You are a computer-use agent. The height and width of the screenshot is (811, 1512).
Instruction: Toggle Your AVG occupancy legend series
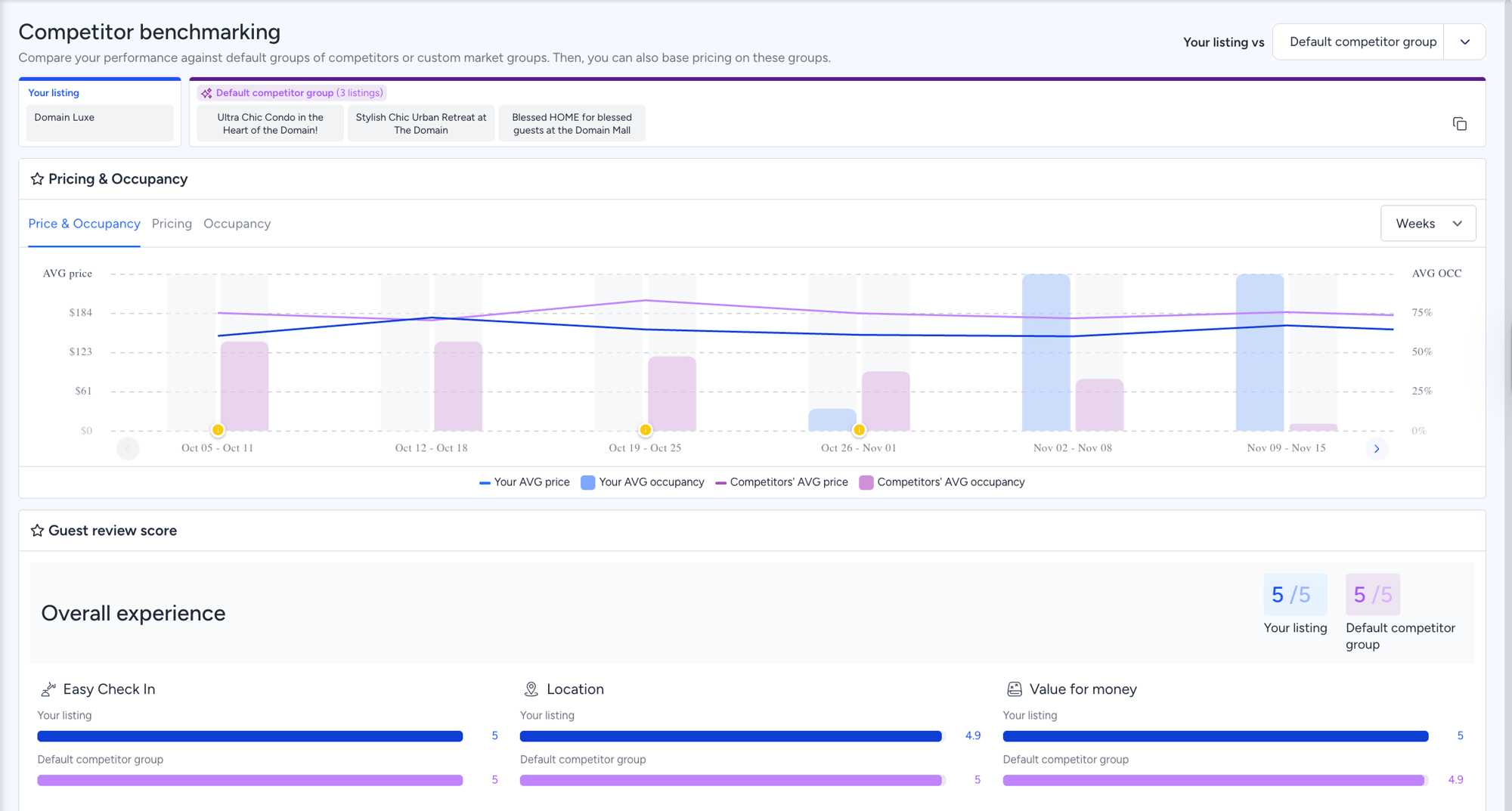click(x=643, y=482)
